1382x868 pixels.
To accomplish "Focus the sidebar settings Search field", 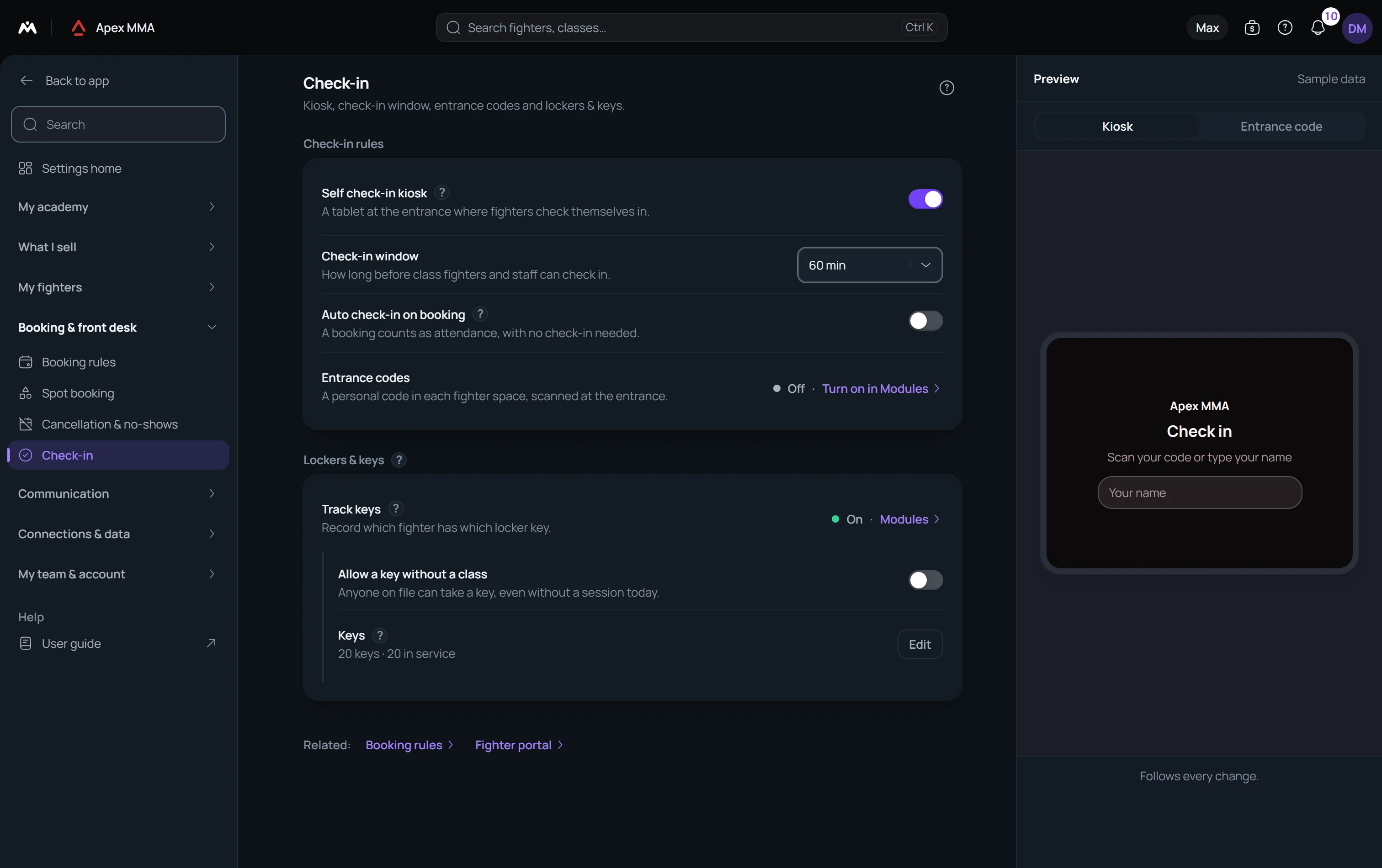I will pyautogui.click(x=118, y=125).
